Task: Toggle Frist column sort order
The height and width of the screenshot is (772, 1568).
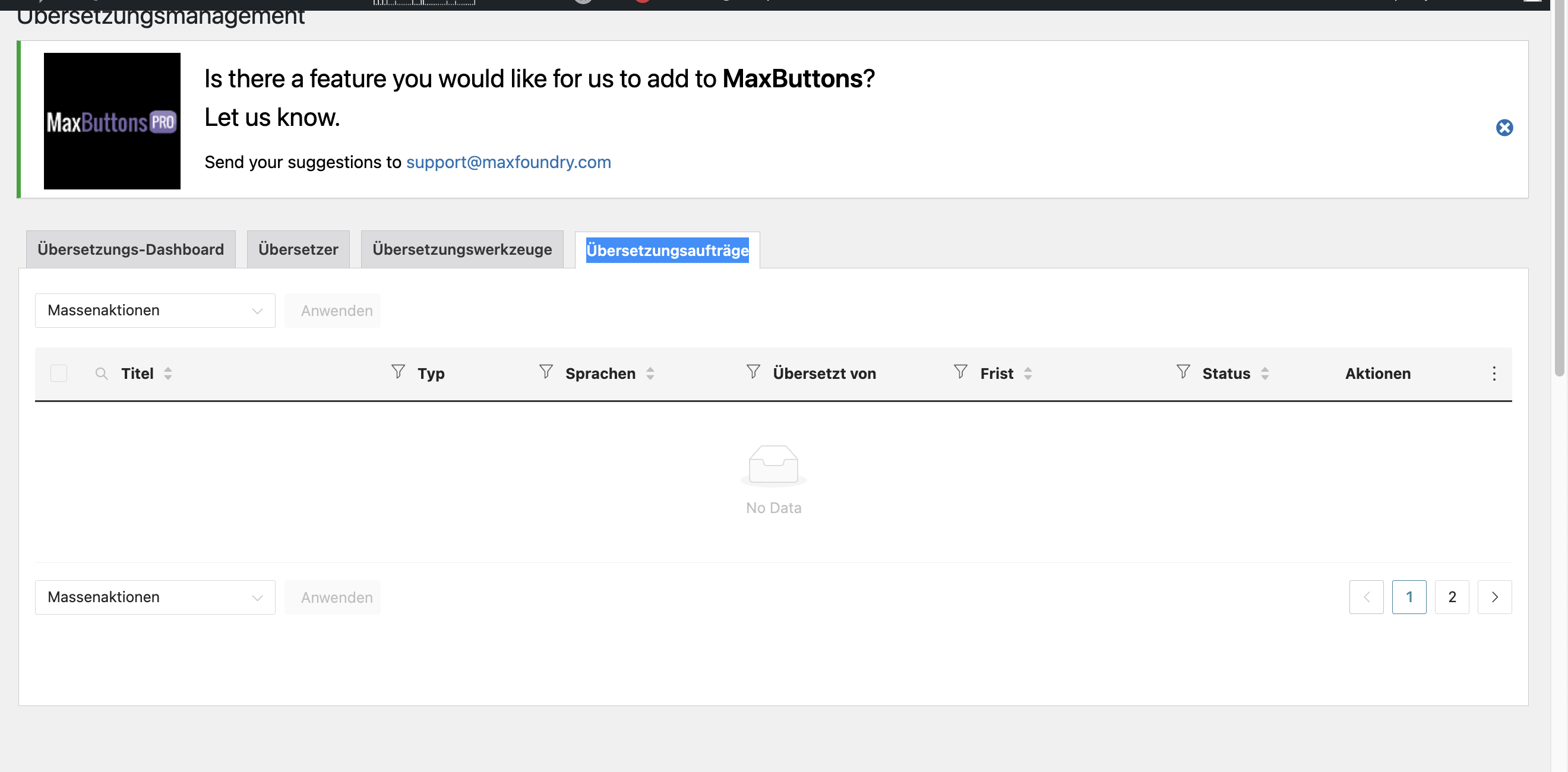Action: 1028,373
